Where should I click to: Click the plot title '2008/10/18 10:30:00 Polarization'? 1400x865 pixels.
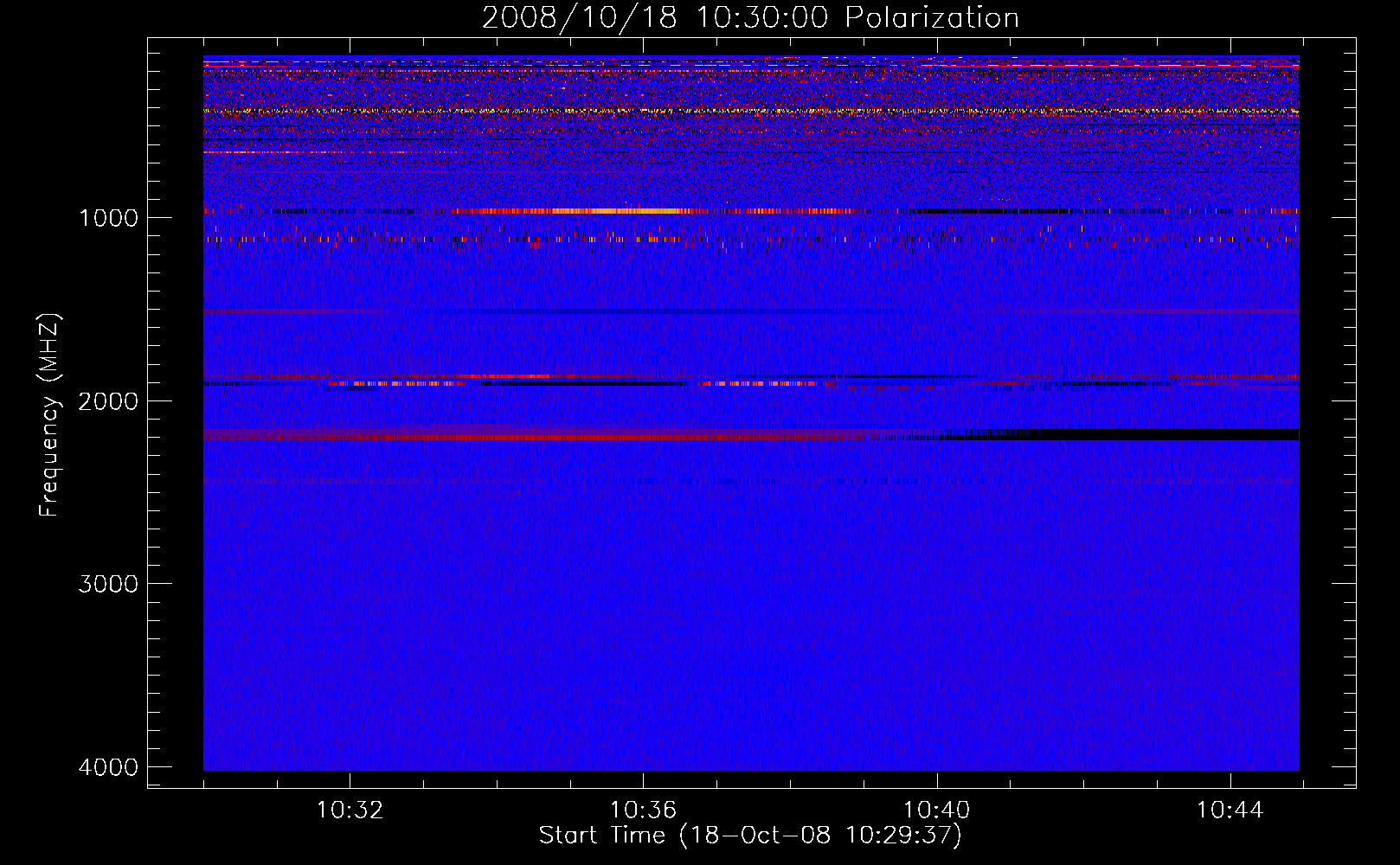pos(750,17)
